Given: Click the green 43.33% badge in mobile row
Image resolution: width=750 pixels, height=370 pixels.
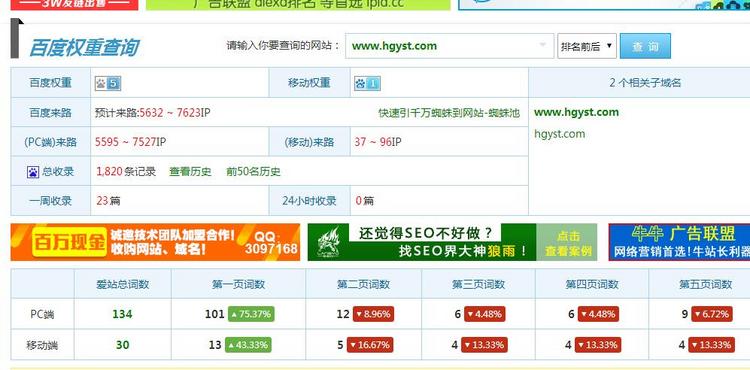Looking at the screenshot, I should tap(248, 345).
